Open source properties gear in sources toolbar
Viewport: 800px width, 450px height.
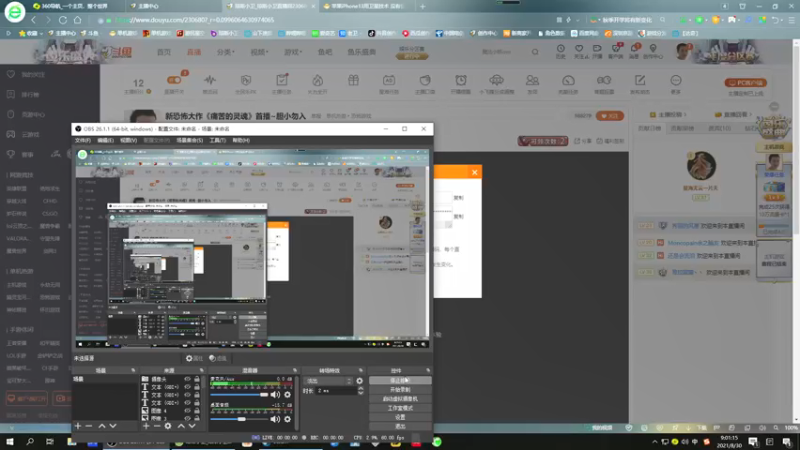click(x=168, y=426)
